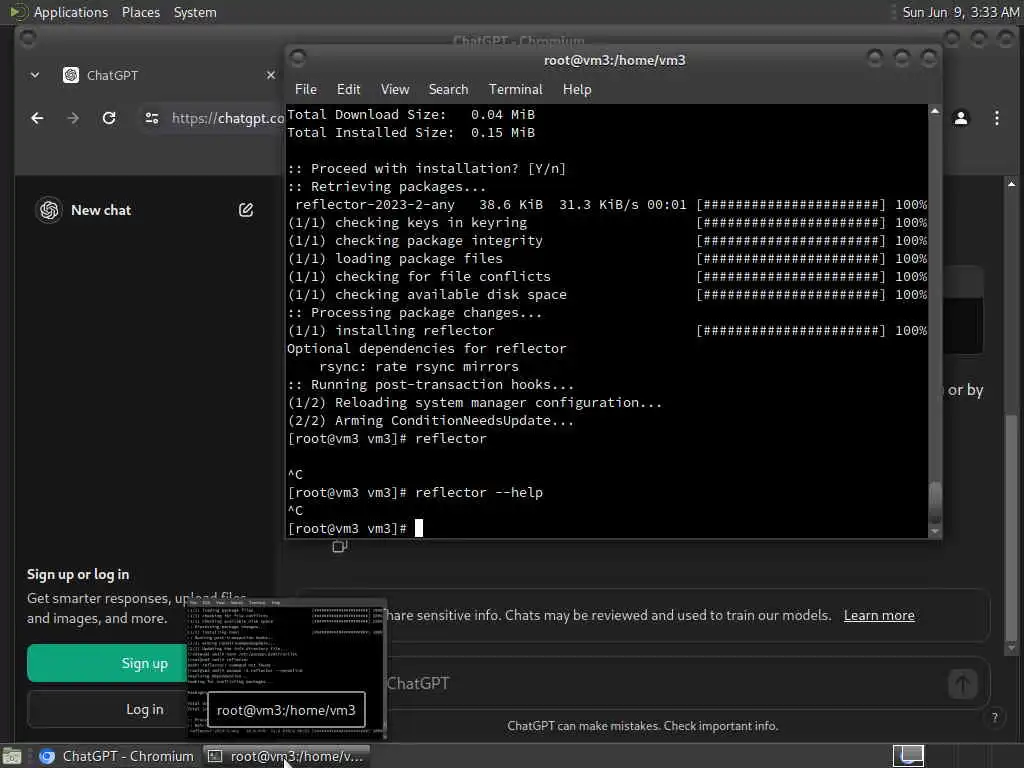This screenshot has width=1024, height=768.
Task: Click terminal scrollbar up arrow
Action: tap(935, 112)
